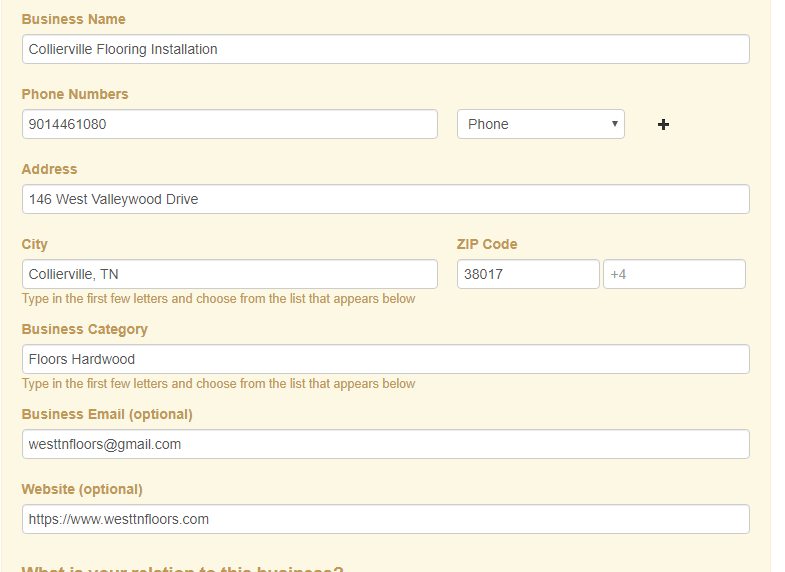Click the Phone Numbers label
The image size is (785, 572).
coord(75,94)
